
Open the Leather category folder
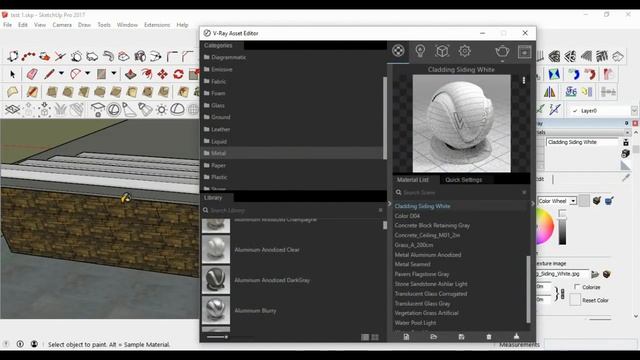[x=292, y=129]
